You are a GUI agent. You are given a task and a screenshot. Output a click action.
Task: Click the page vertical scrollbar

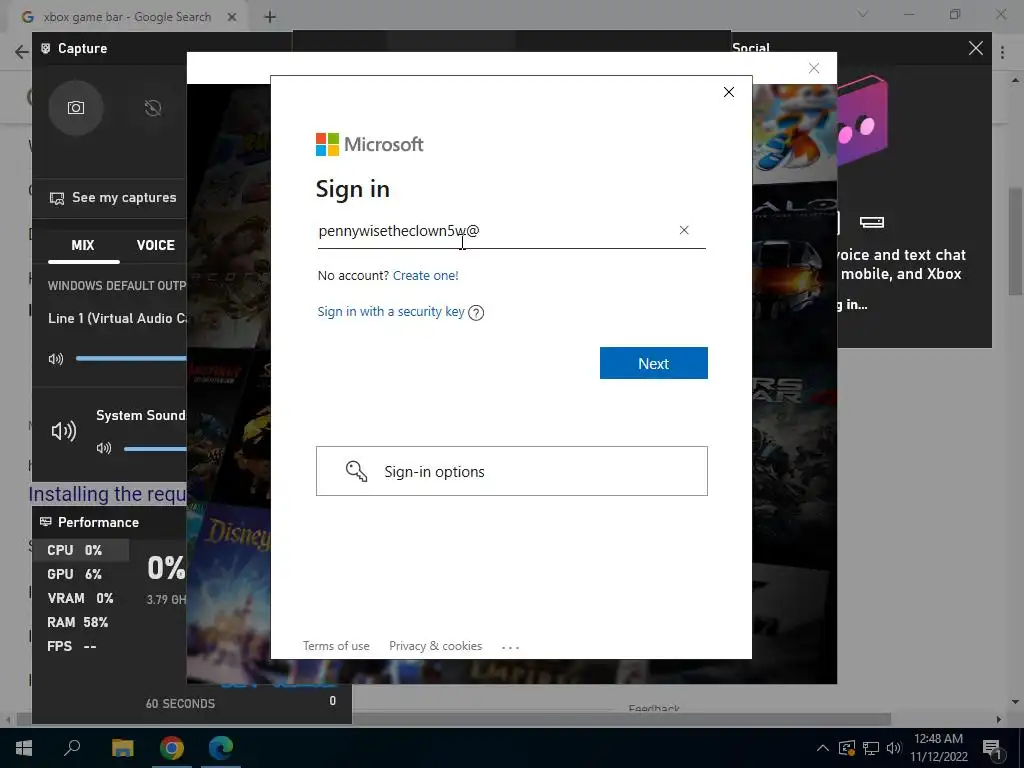(1015, 244)
